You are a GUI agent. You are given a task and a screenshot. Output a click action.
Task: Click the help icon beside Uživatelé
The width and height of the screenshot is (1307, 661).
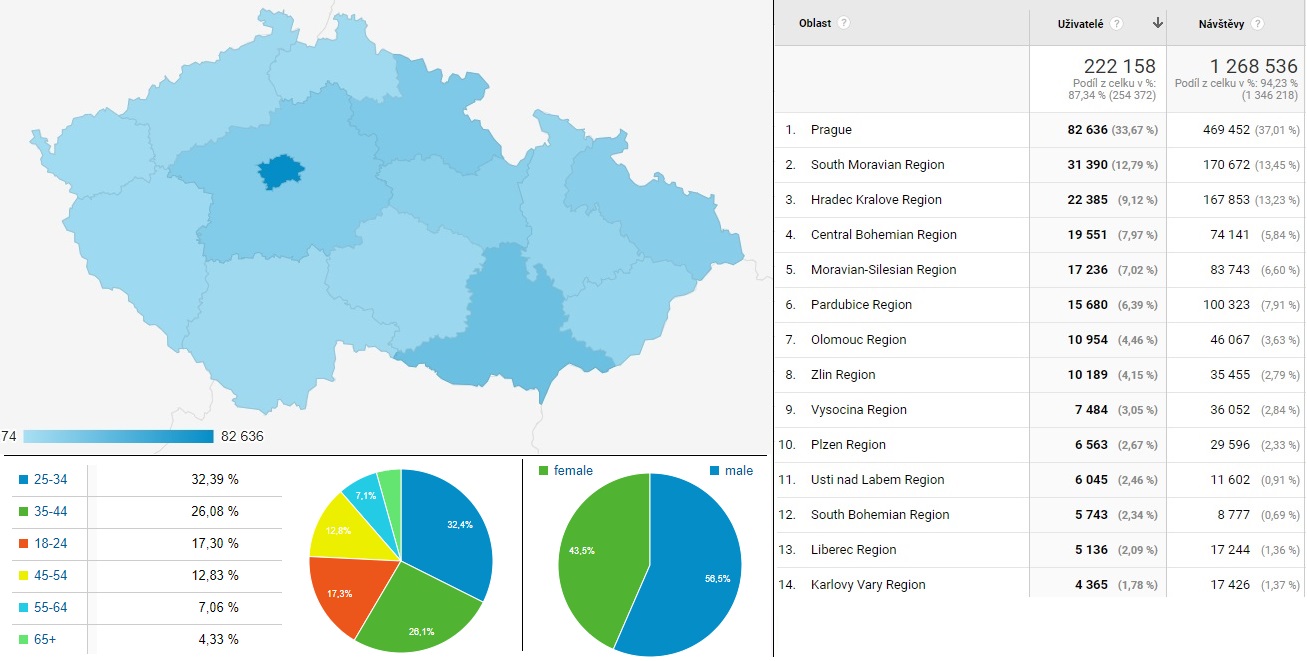1116,24
